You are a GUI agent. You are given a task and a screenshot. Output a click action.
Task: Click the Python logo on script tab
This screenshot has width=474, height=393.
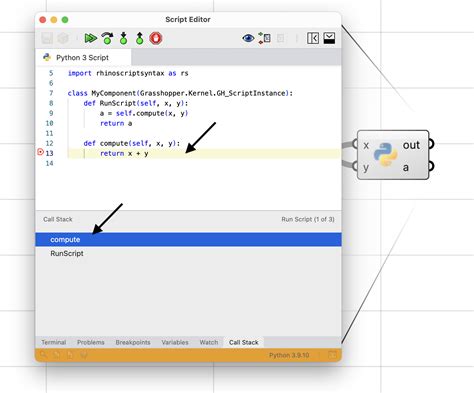(47, 57)
